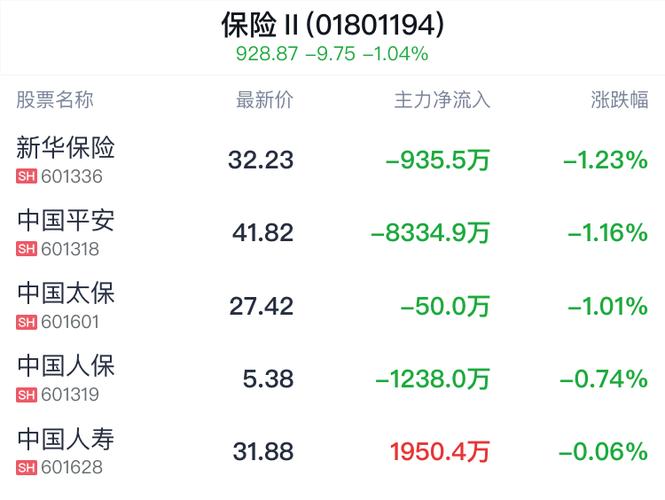The width and height of the screenshot is (665, 500).
Task: Click the -8334.9万 net inflow value
Action: coord(430,233)
